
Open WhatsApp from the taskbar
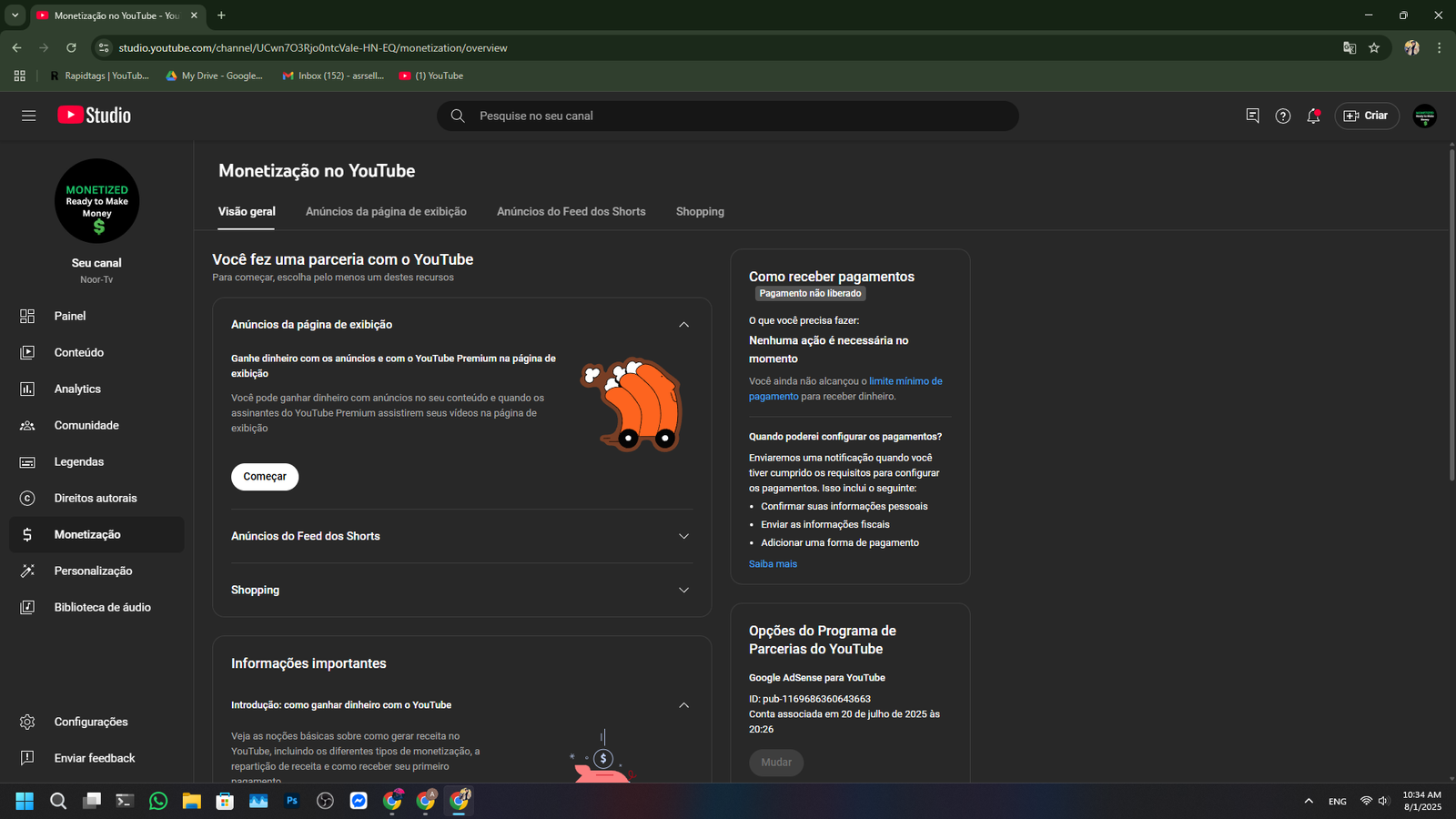coord(158,801)
